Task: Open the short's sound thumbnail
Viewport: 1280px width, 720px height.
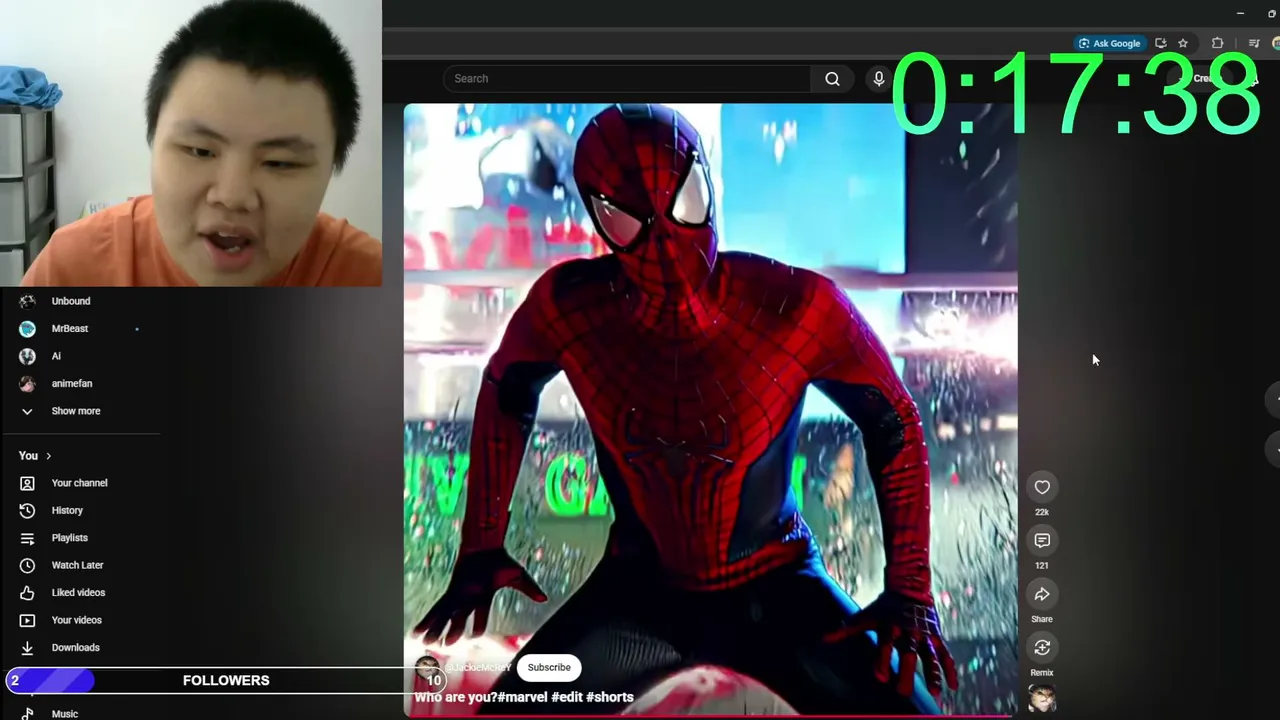Action: click(x=1042, y=698)
